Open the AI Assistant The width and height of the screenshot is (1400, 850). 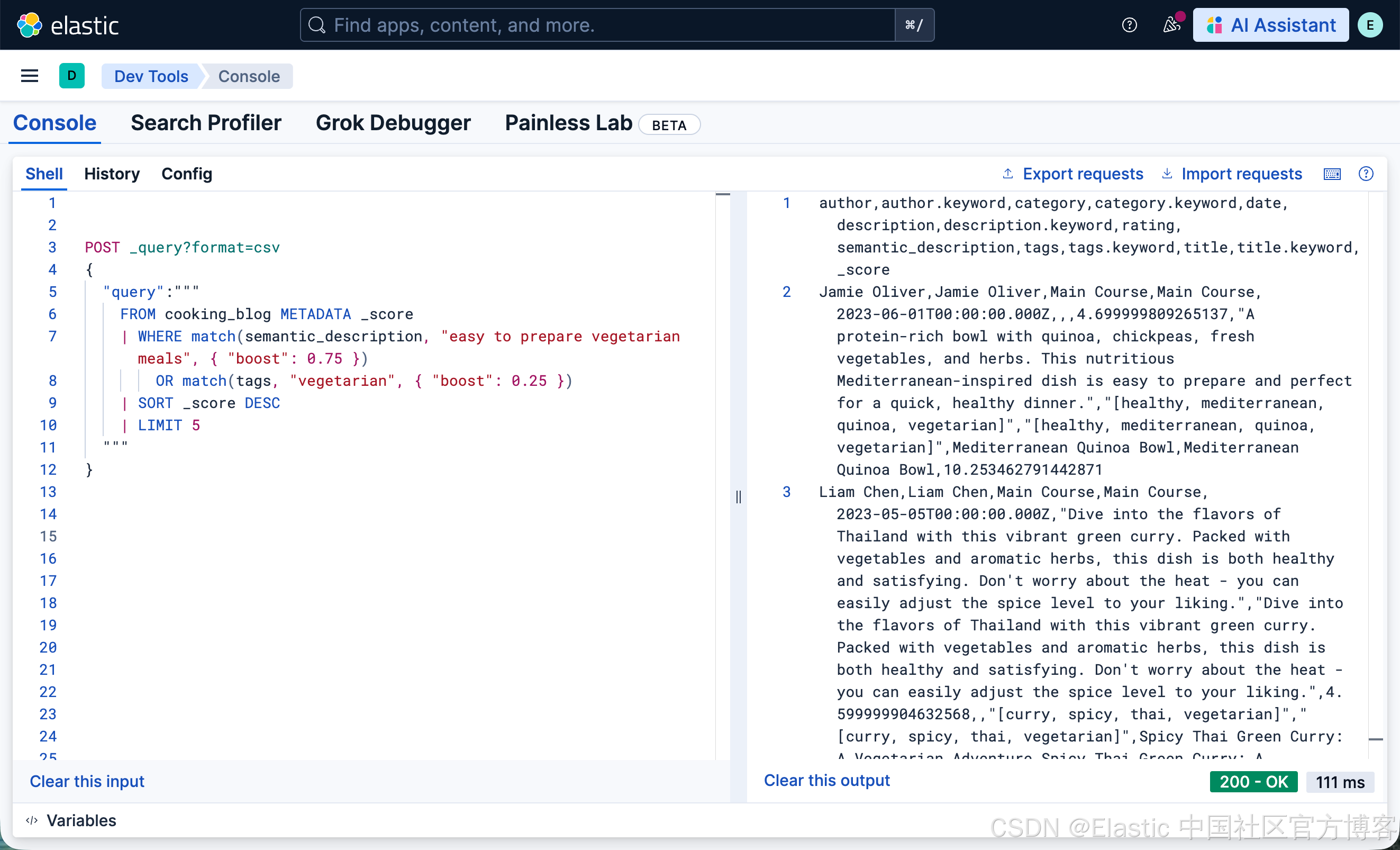pyautogui.click(x=1270, y=25)
